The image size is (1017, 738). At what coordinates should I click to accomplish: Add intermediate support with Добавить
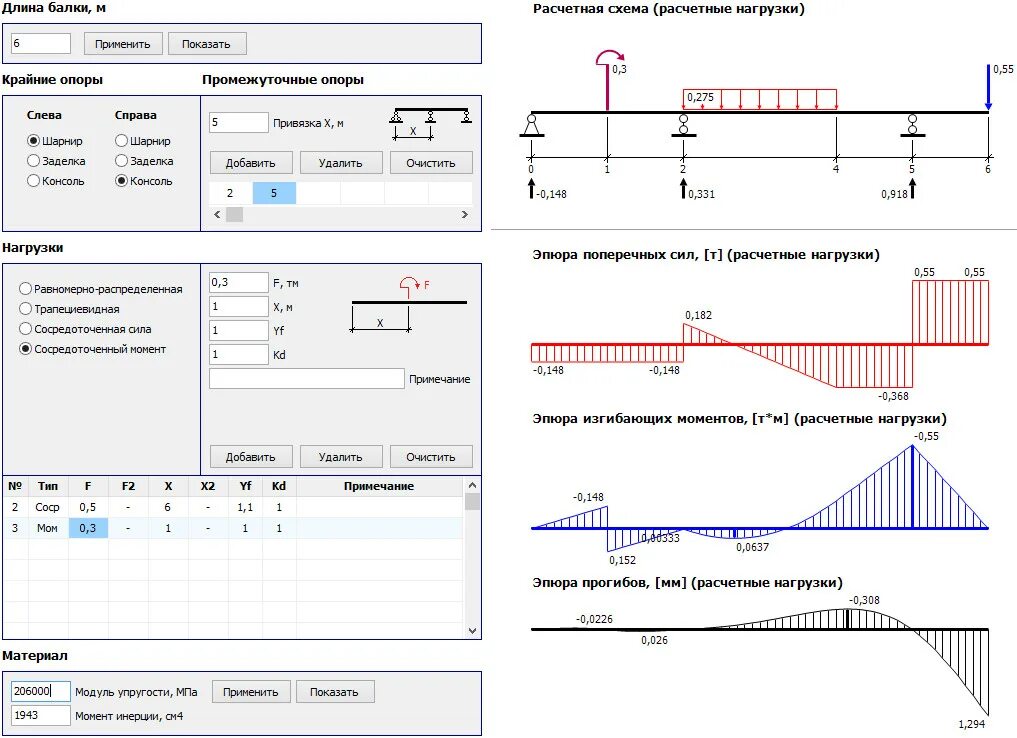pos(251,163)
